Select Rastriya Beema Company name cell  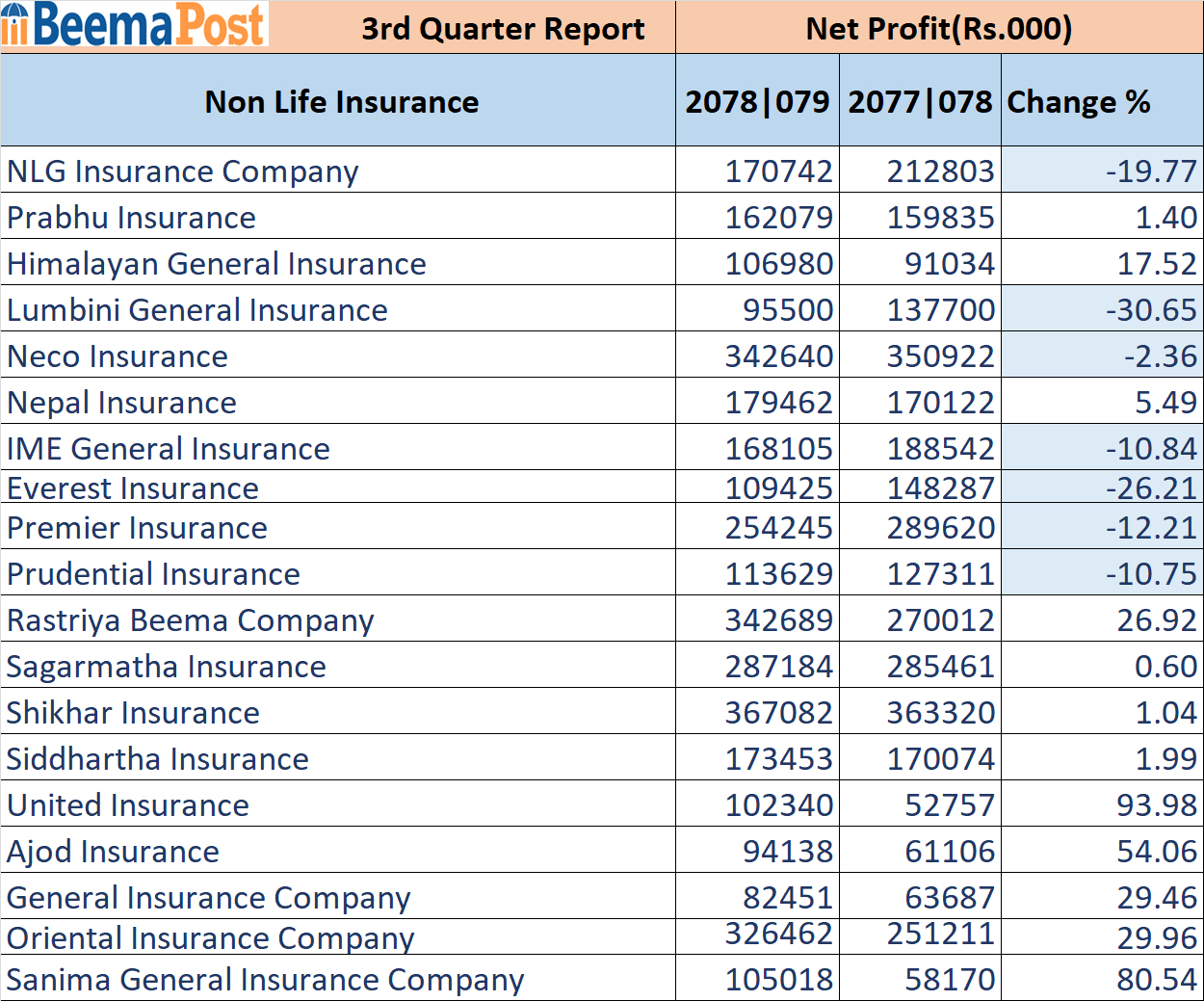[190, 620]
